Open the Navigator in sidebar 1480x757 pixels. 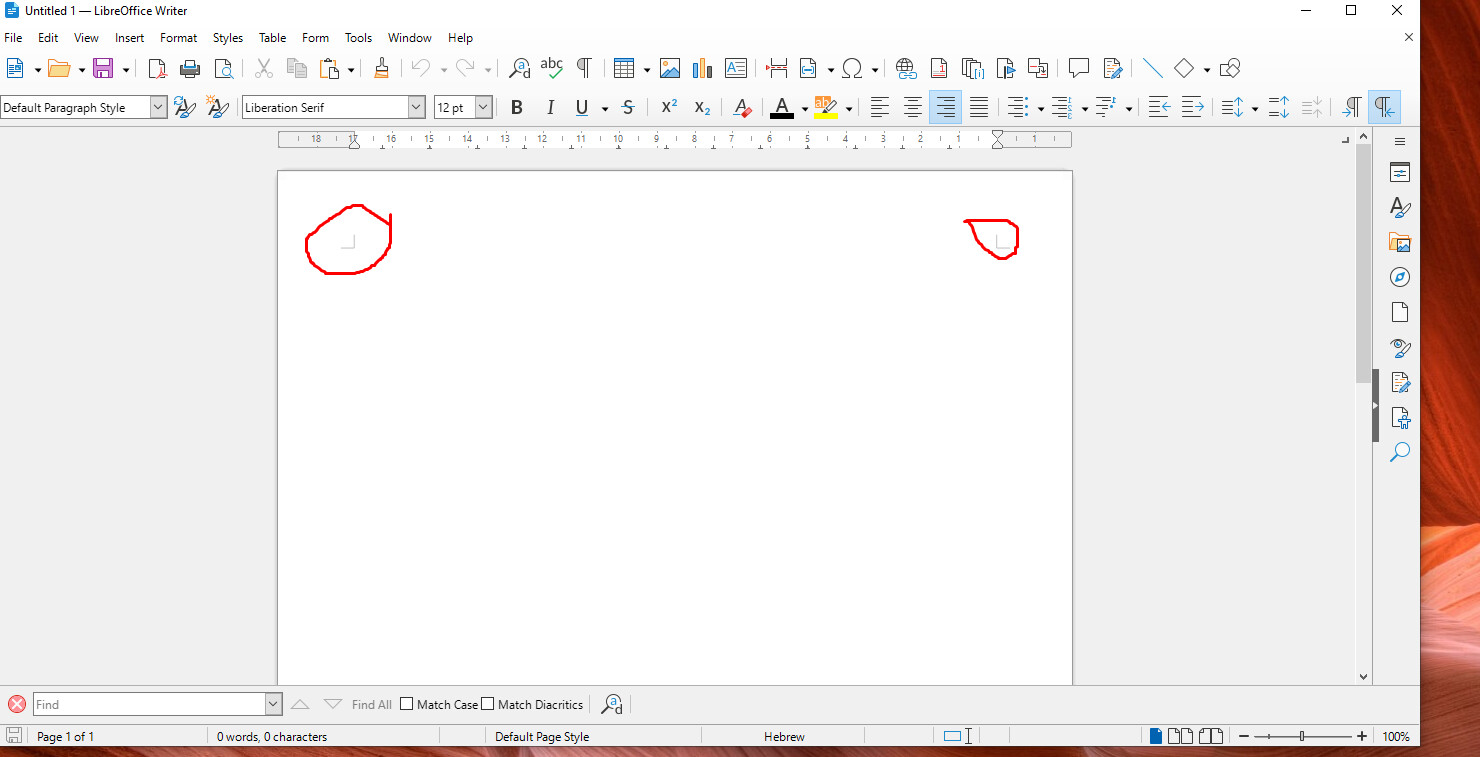(x=1400, y=277)
